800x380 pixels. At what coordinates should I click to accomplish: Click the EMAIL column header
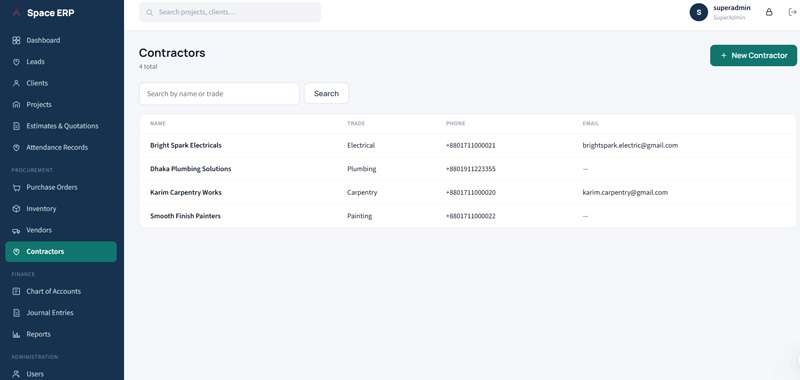click(x=591, y=124)
